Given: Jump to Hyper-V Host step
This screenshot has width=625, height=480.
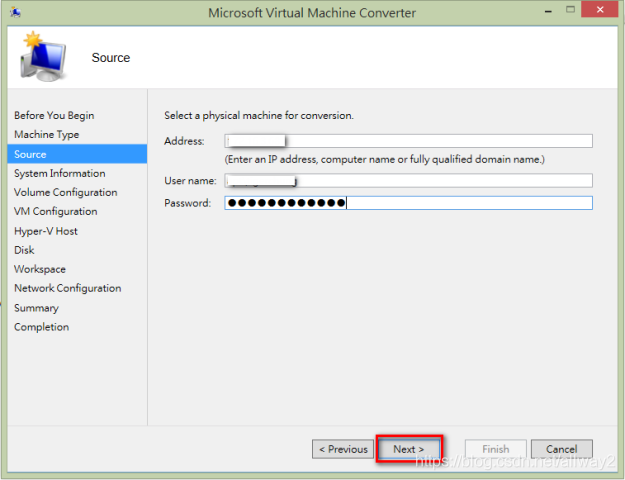Looking at the screenshot, I should [x=46, y=231].
